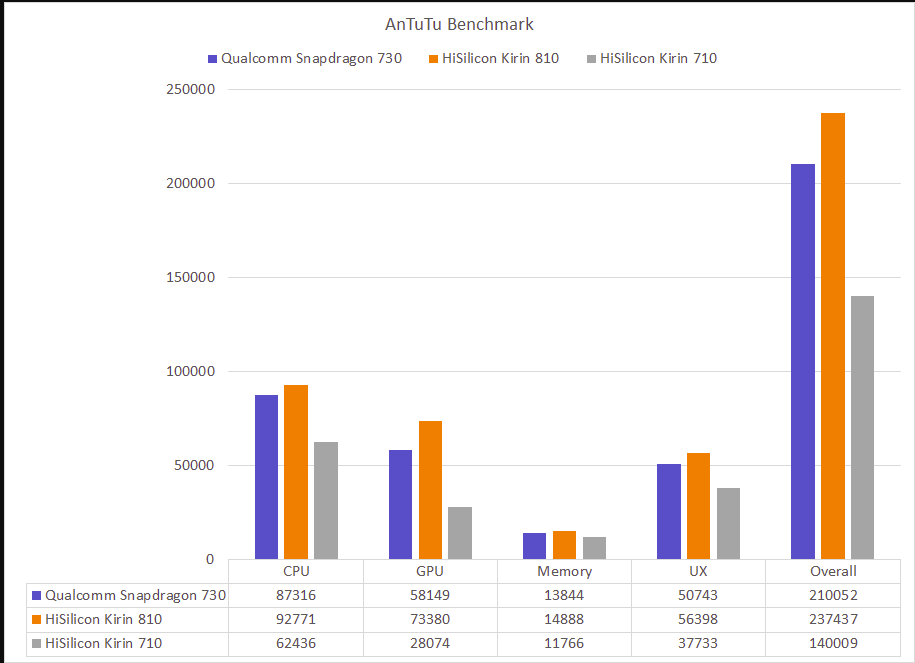
Task: Click table cell 92771
Action: 296,619
